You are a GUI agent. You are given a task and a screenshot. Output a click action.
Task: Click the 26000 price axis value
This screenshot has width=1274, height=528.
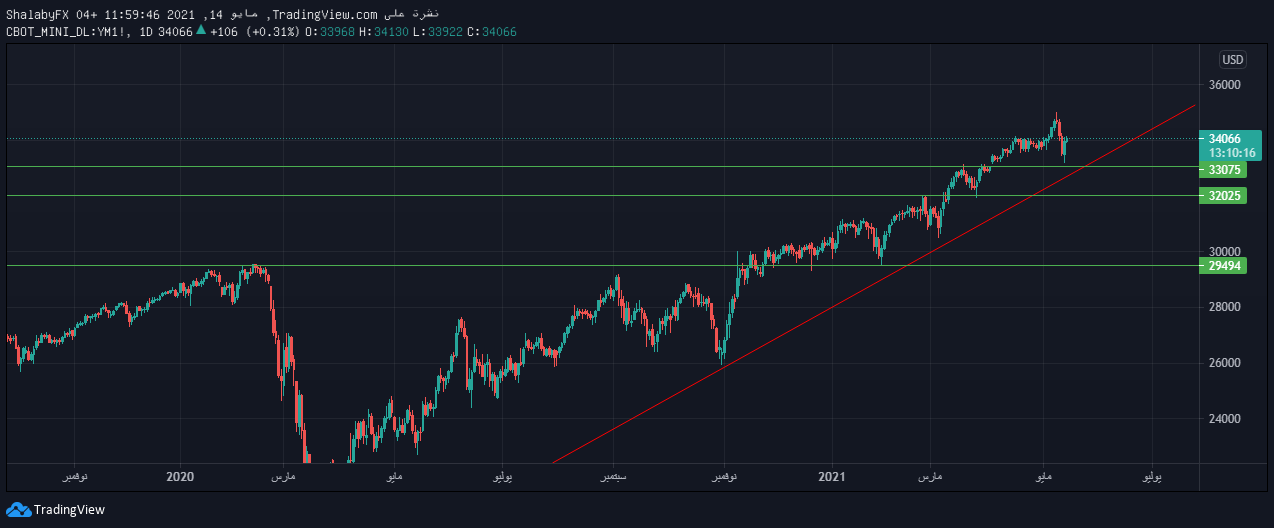tap(1224, 363)
